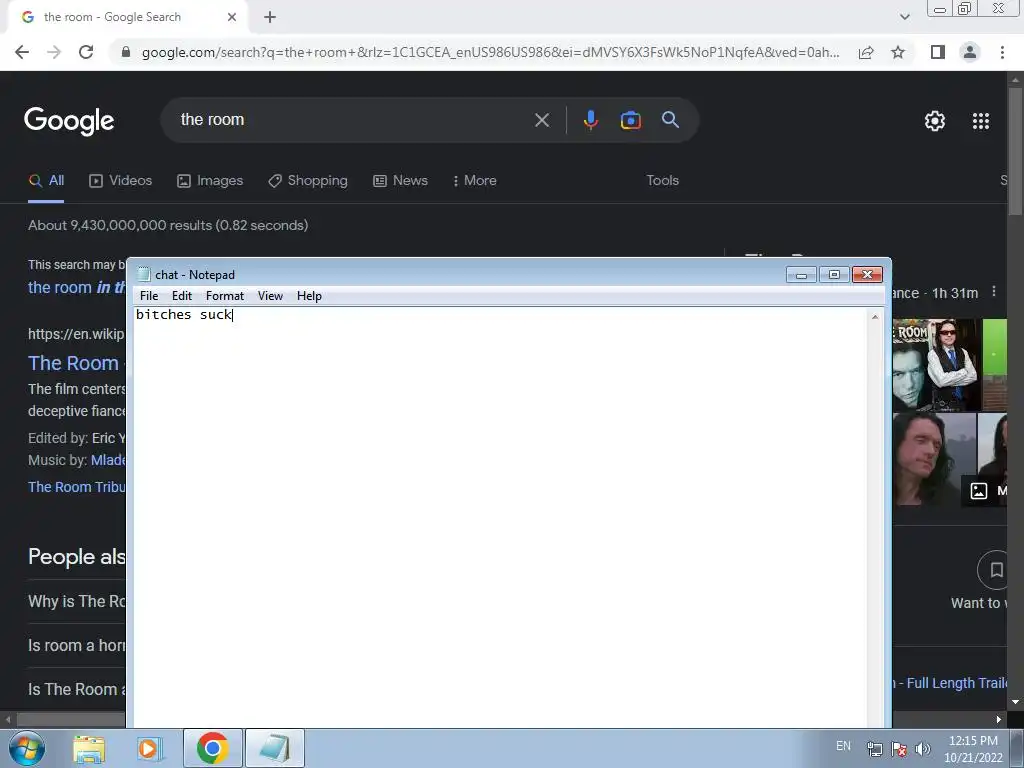1024x768 pixels.
Task: Open Windows Media Player taskbar icon
Action: point(150,748)
